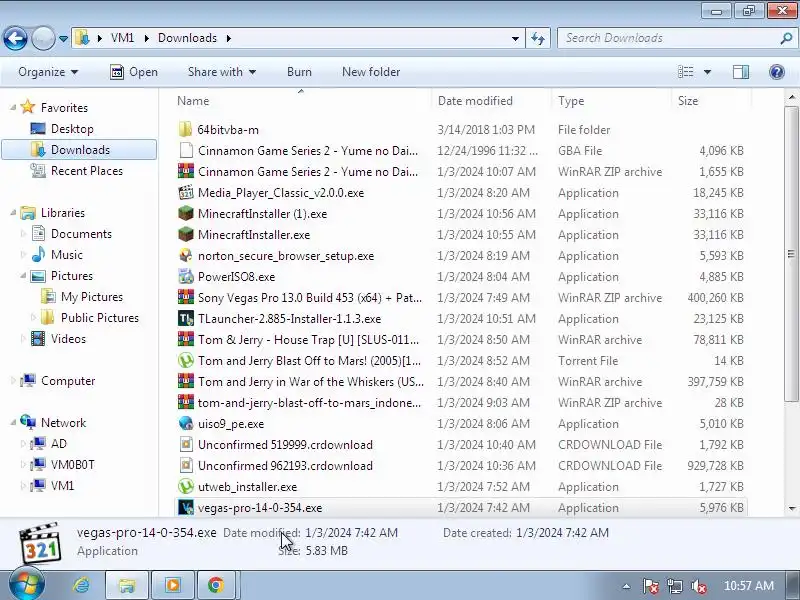This screenshot has width=800, height=600.
Task: Select Unconfirmed 519999.crdownload icon
Action: [186, 444]
